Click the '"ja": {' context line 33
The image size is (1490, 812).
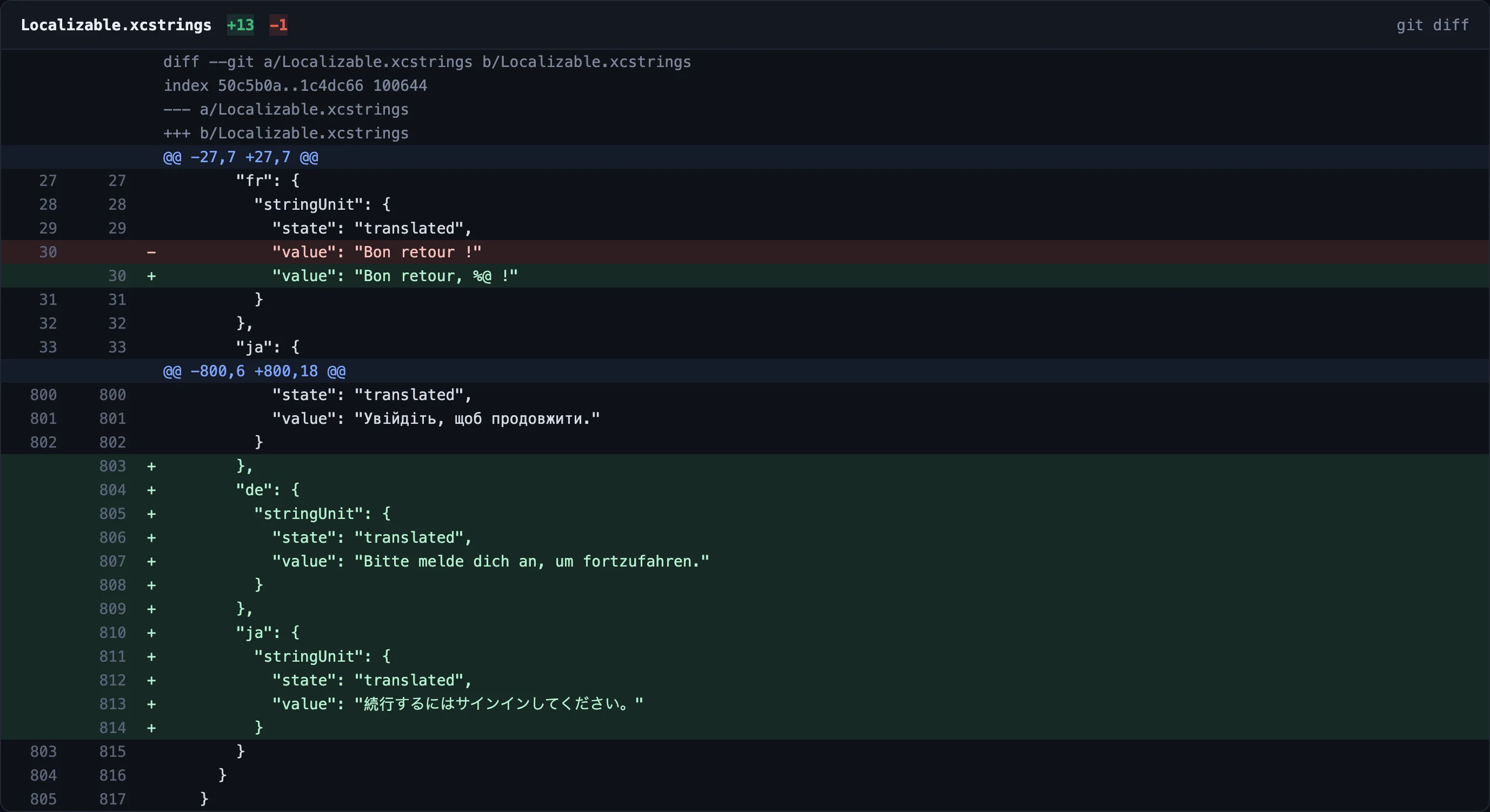[745, 347]
